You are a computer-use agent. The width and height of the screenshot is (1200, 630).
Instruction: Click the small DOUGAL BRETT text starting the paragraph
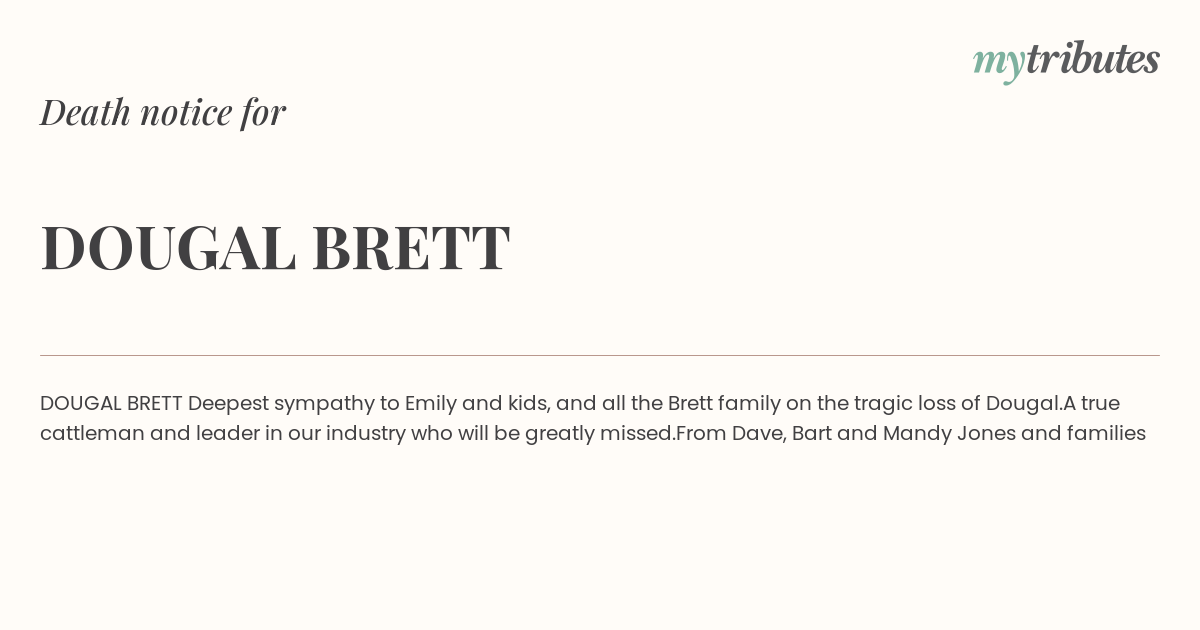coord(111,403)
